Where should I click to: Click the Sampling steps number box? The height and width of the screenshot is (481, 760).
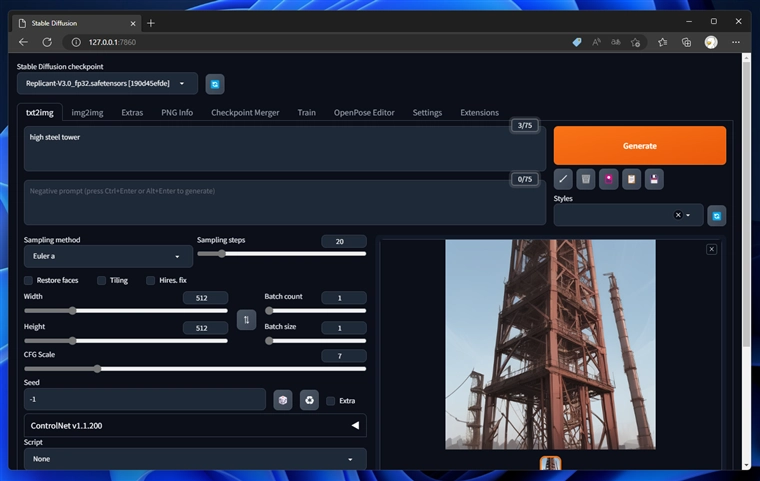344,241
